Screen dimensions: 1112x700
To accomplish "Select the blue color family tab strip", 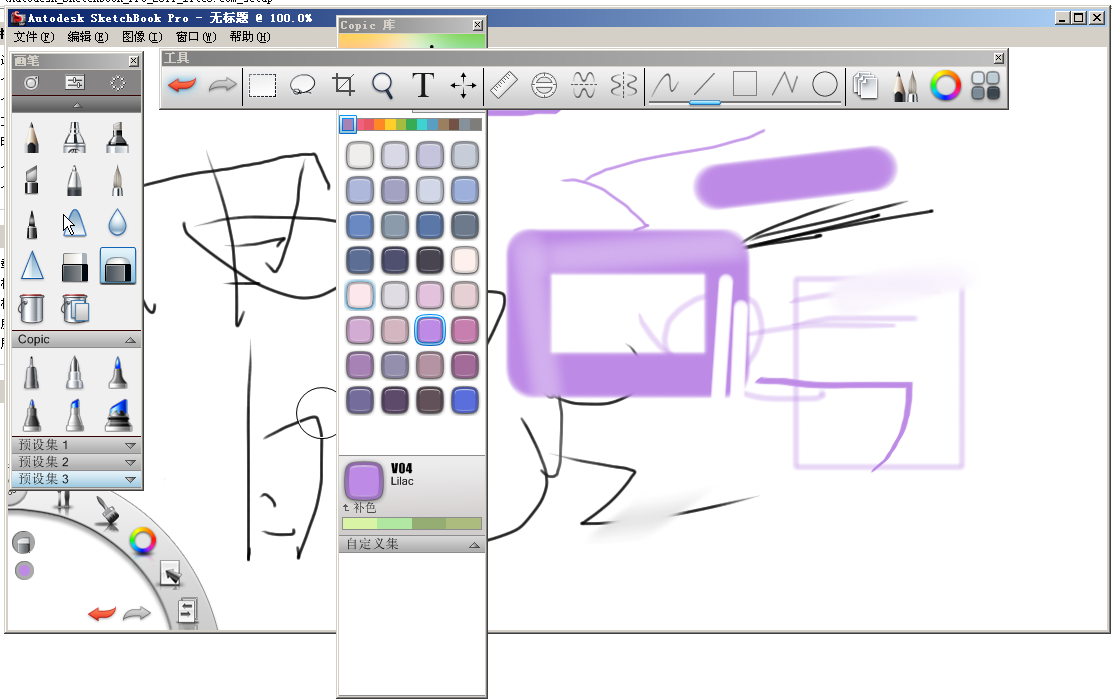I will point(432,125).
